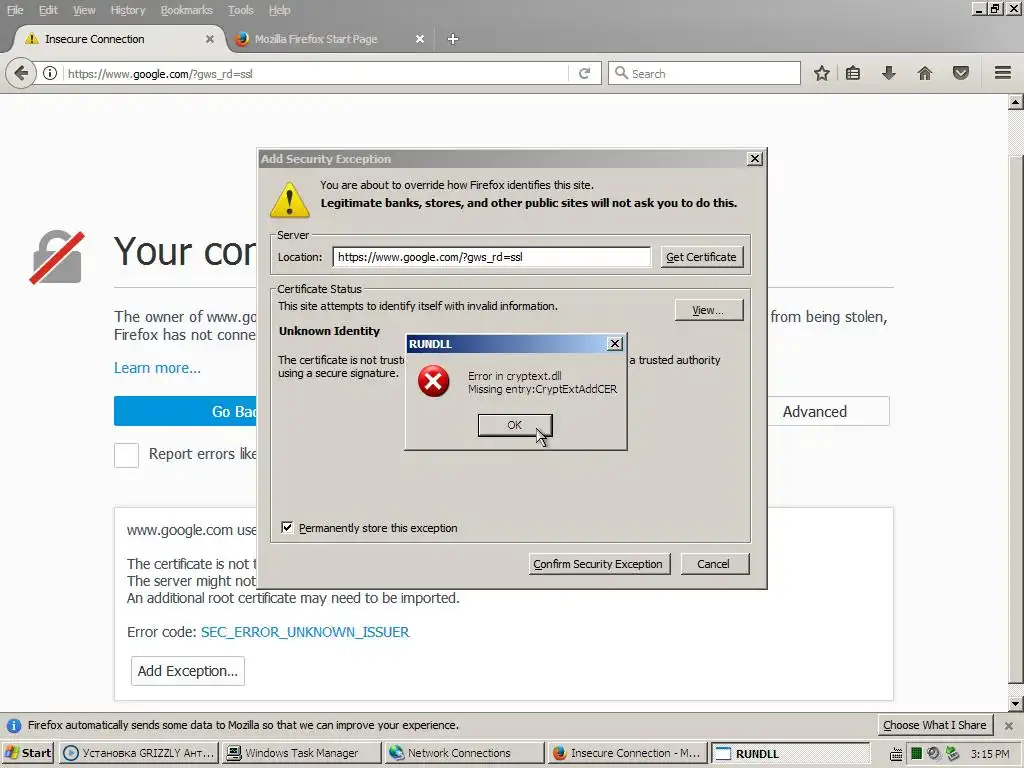Click the browser Back arrow button
1024x768 pixels.
coord(21,73)
